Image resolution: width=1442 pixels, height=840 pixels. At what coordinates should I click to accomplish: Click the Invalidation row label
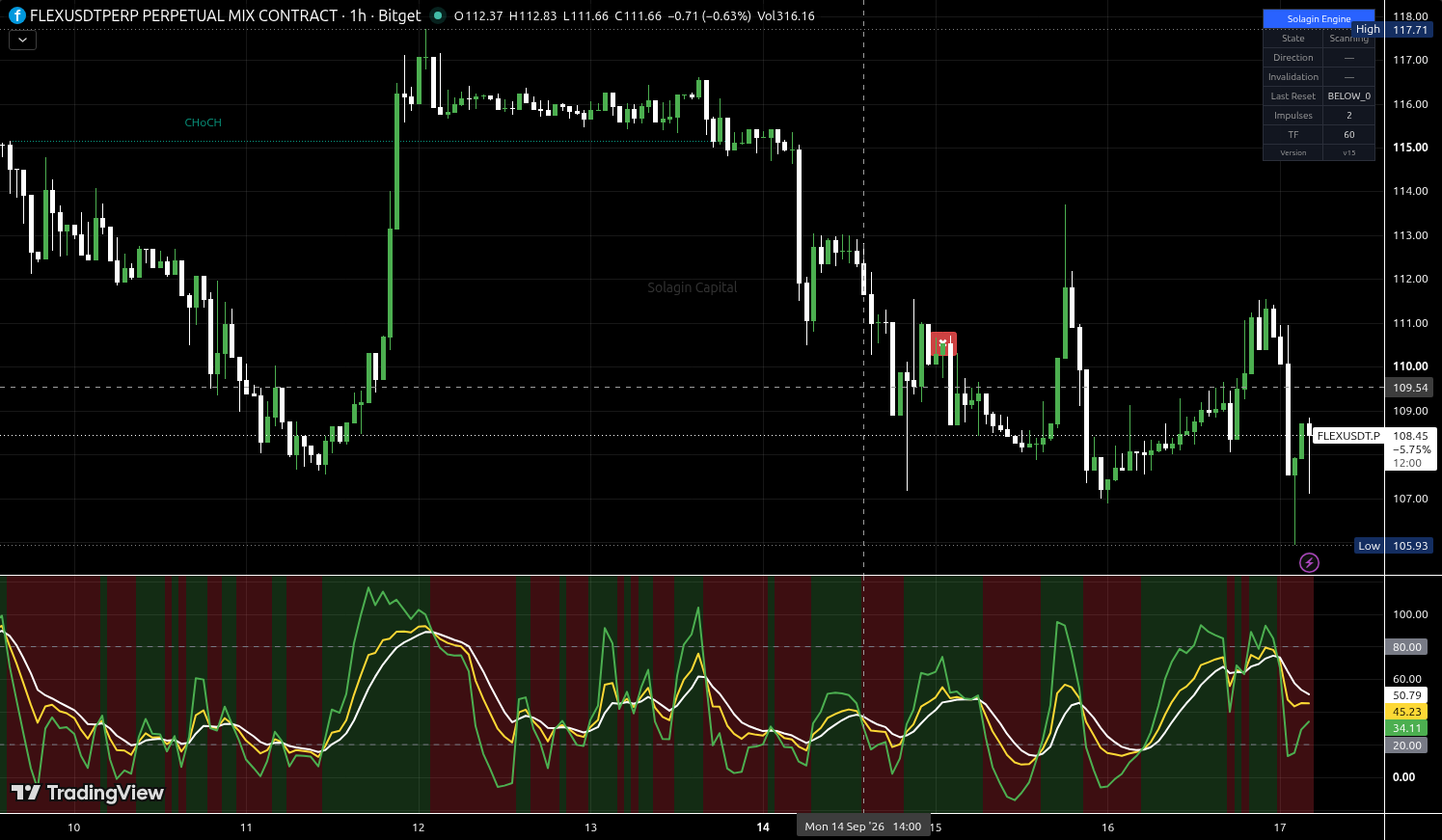pos(1293,77)
